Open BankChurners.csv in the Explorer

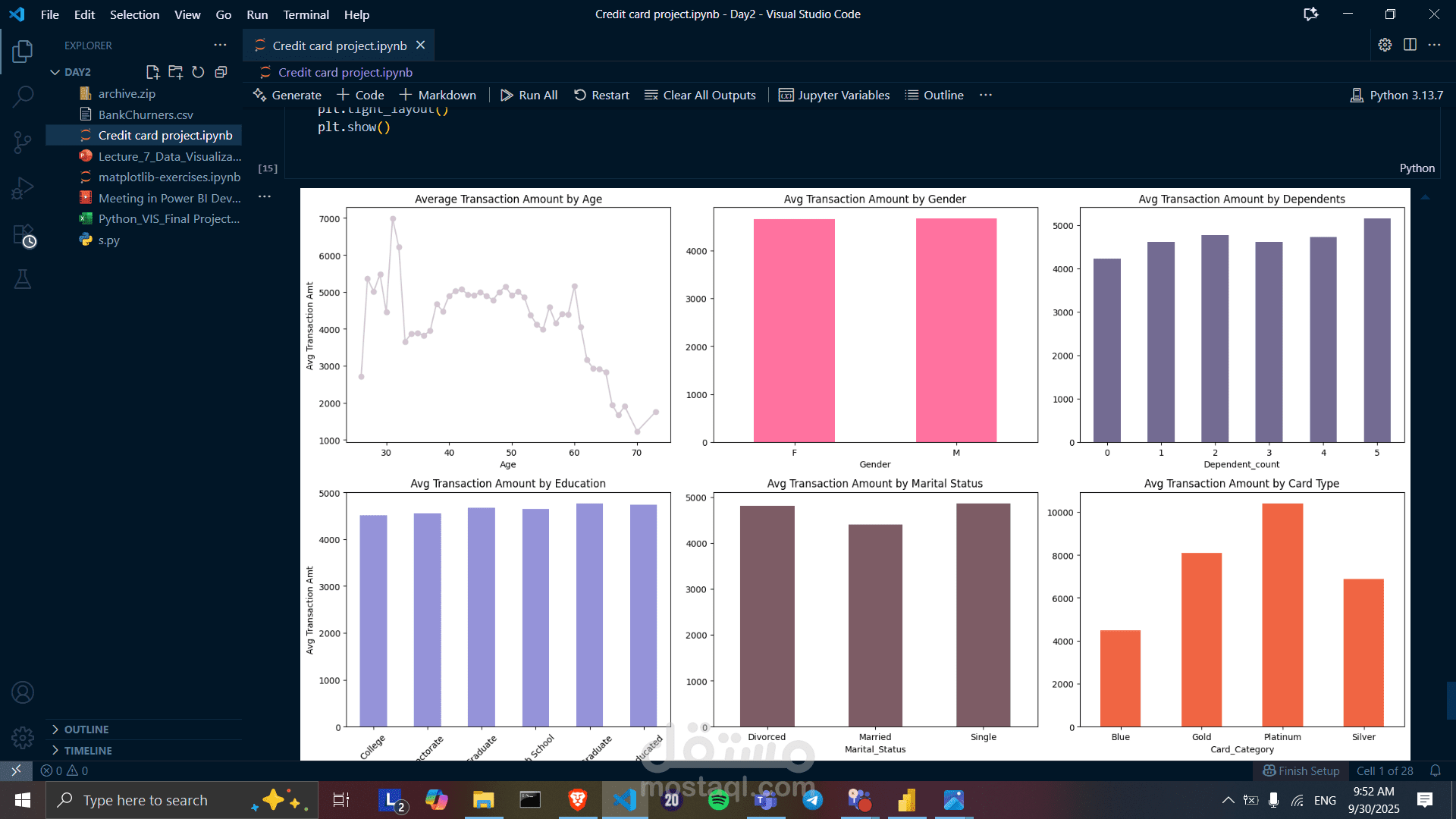(x=146, y=115)
